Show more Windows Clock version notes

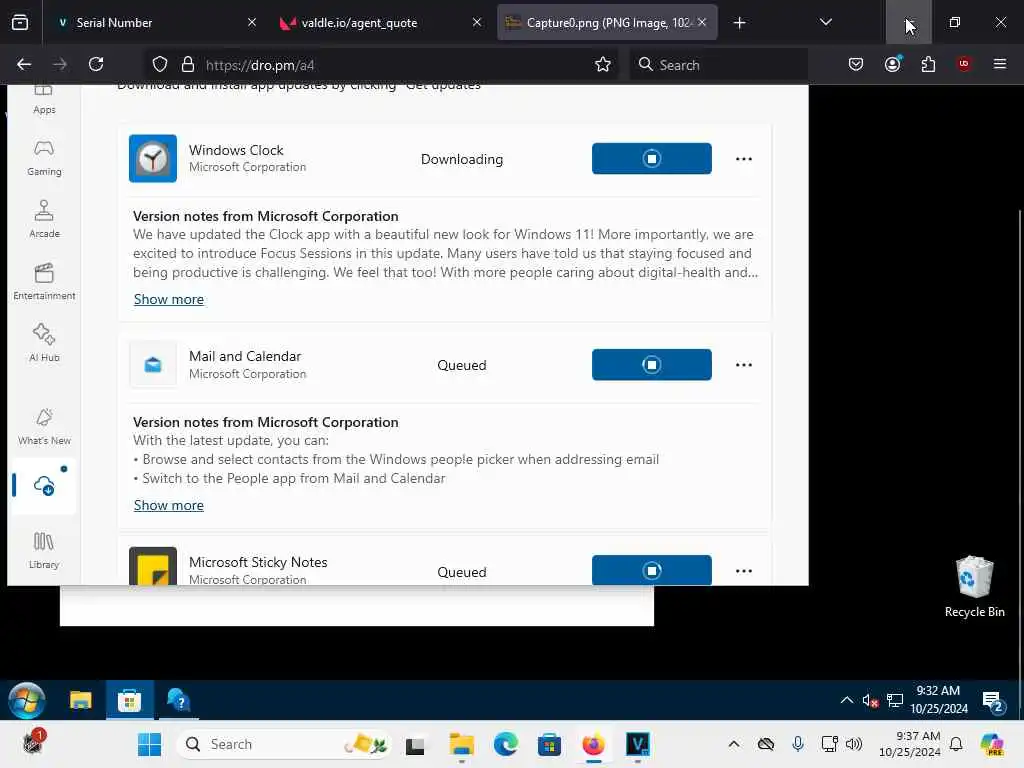pos(168,299)
